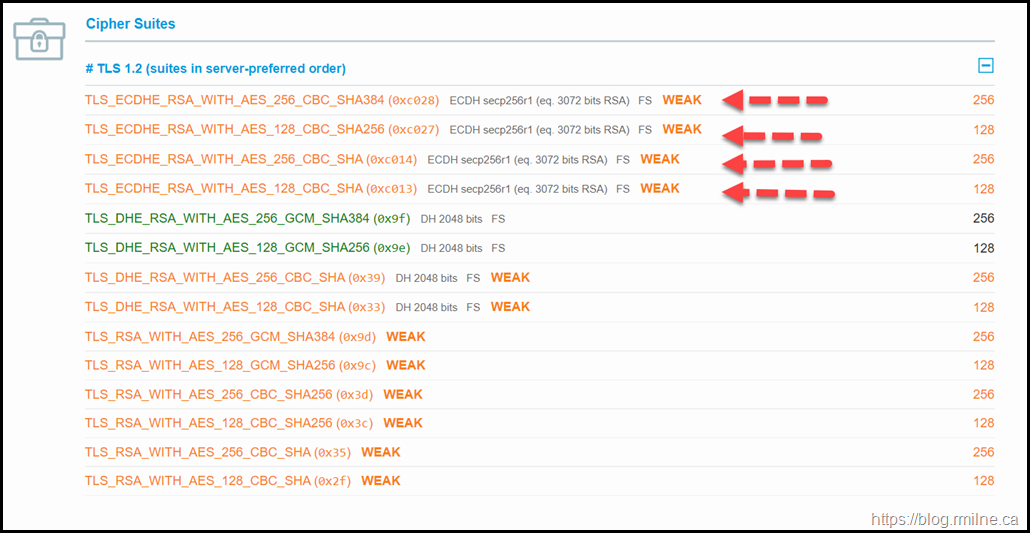1030x533 pixels.
Task: Click TLS_ECDHE_RSA_WITH_AES_256_CBC_SHA384 cipher entry
Action: (234, 100)
